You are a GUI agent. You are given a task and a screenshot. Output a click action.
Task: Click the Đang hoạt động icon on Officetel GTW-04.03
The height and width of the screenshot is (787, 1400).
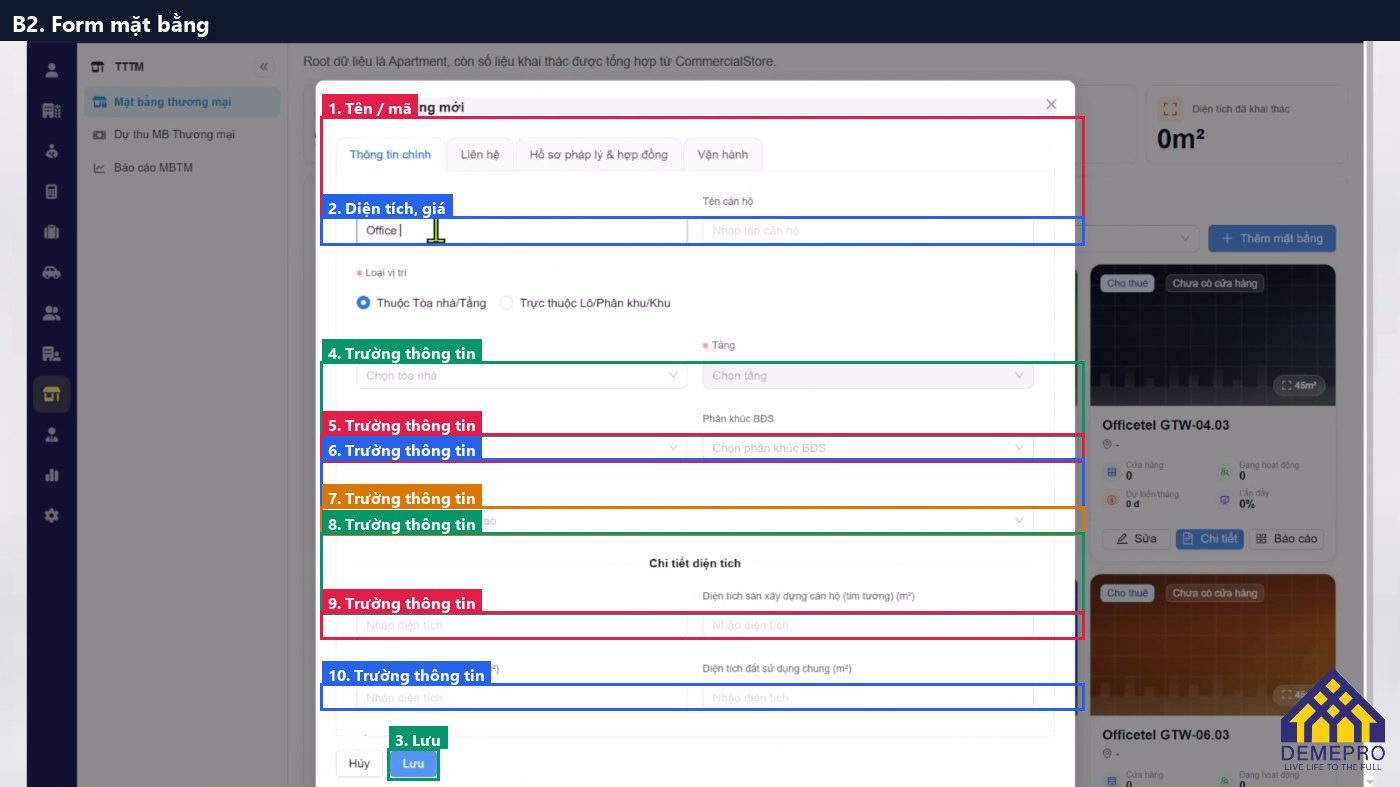tap(1224, 471)
